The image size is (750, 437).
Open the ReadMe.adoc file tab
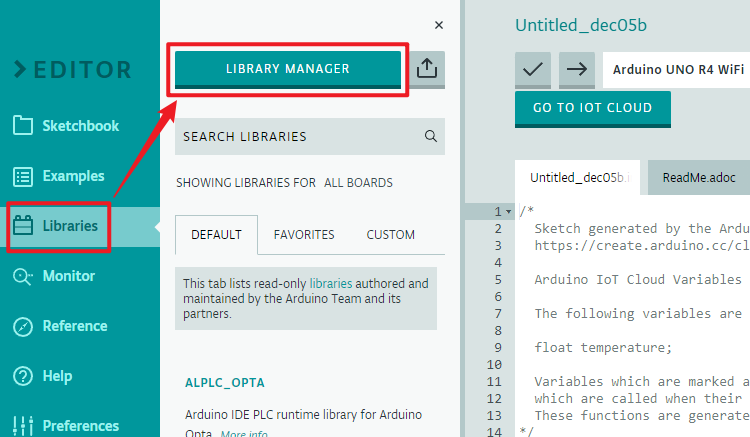click(698, 178)
